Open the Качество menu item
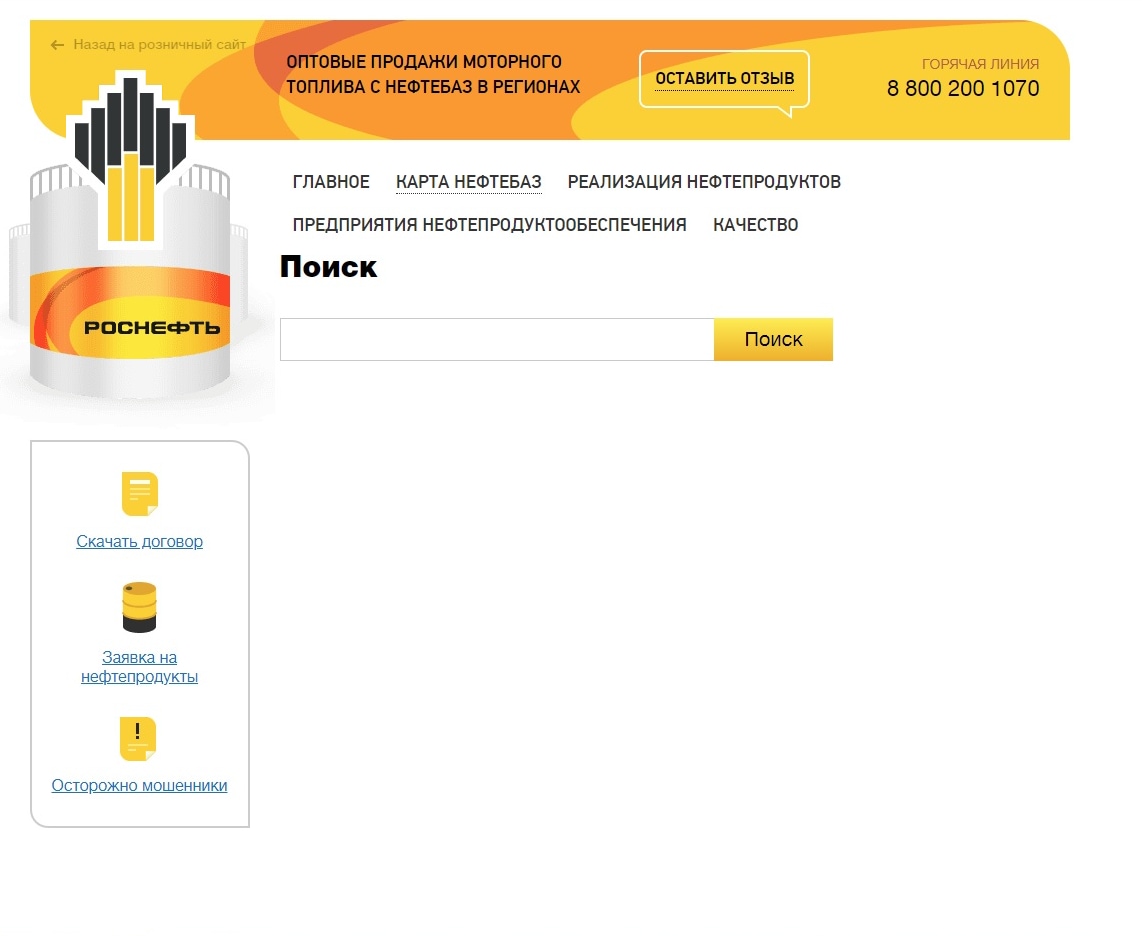 pyautogui.click(x=755, y=224)
